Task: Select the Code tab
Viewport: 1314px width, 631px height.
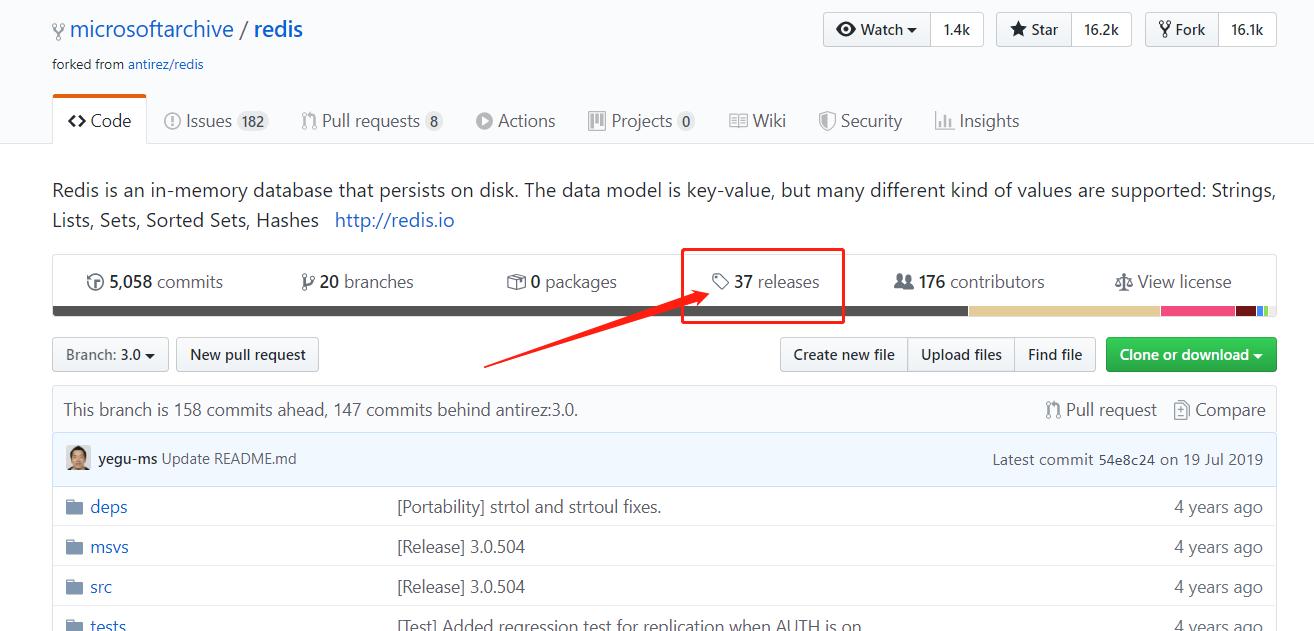Action: (99, 120)
